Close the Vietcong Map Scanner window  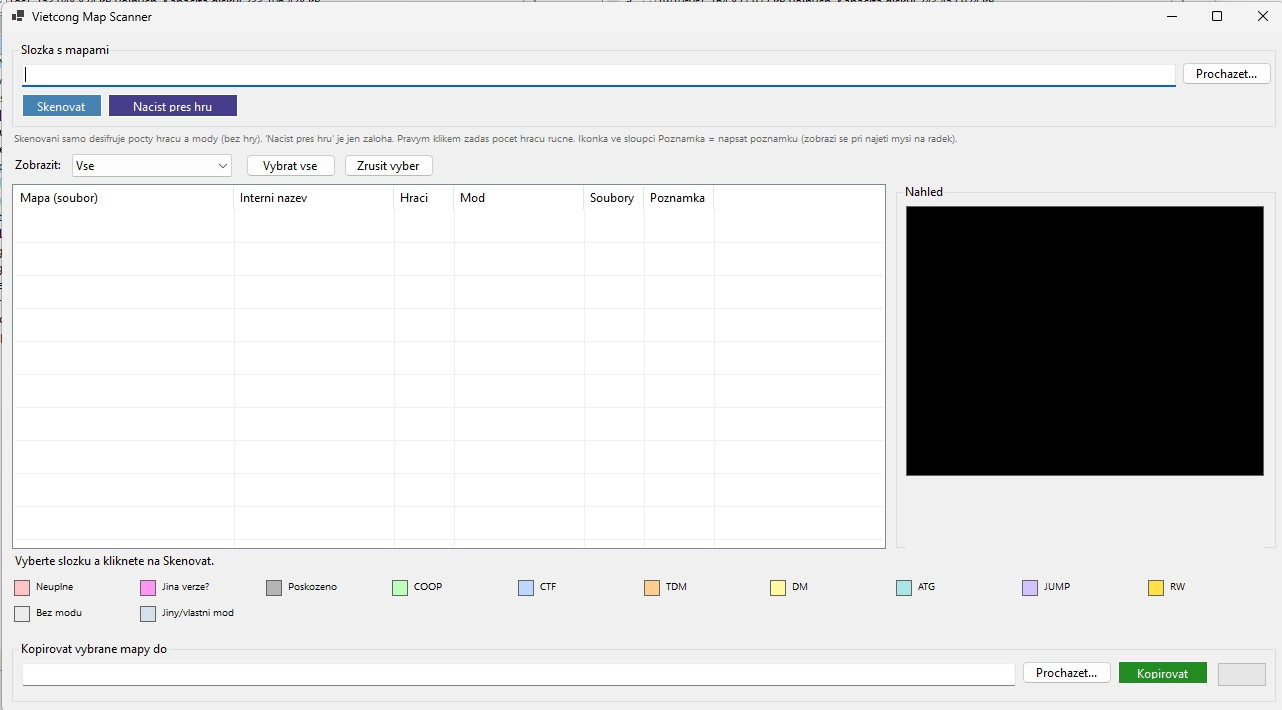coord(1260,16)
